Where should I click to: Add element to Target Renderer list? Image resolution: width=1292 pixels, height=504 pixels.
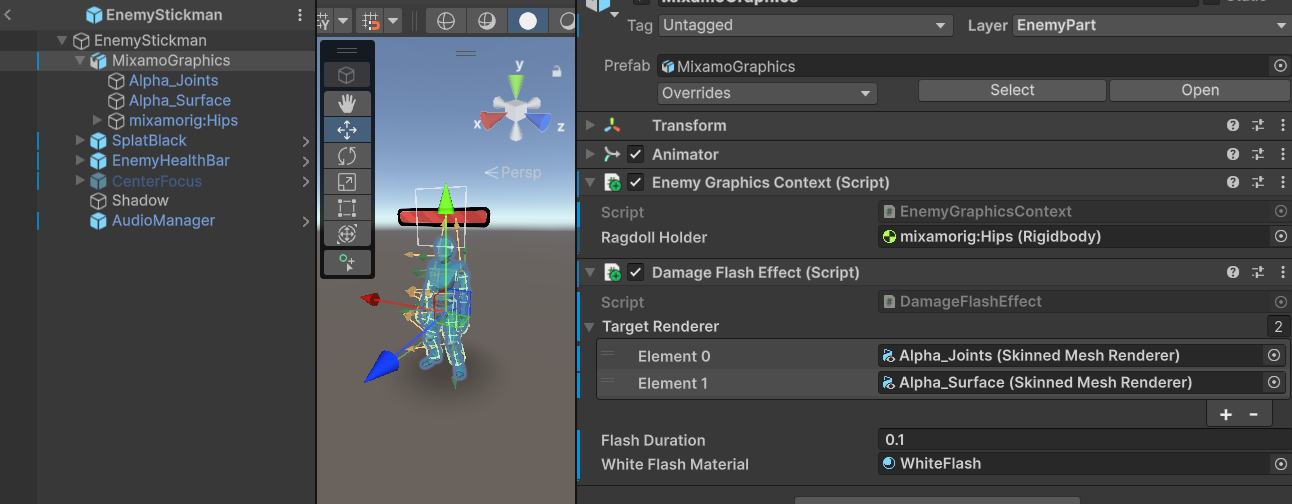(1226, 414)
